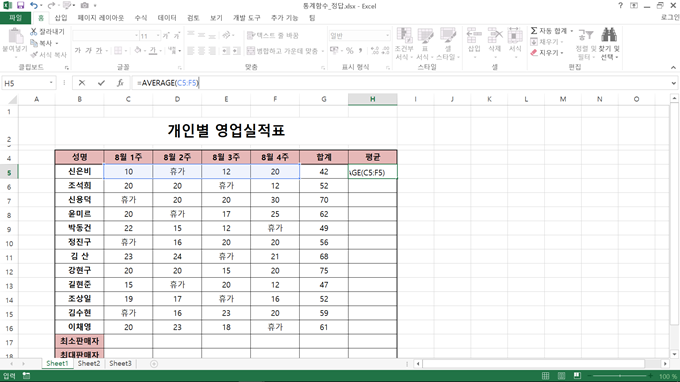Toggle bold font formatting
The image size is (680, 382).
78,51
